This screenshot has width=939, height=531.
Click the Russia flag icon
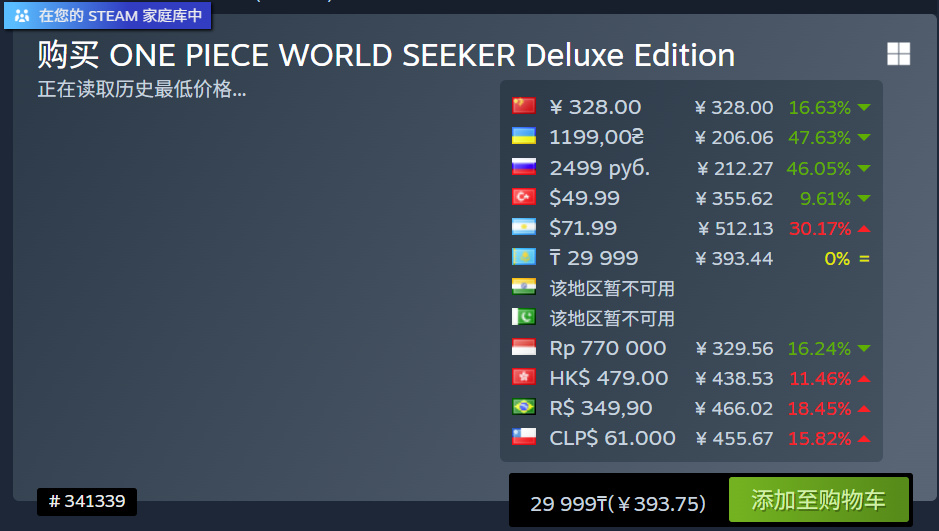click(x=523, y=167)
